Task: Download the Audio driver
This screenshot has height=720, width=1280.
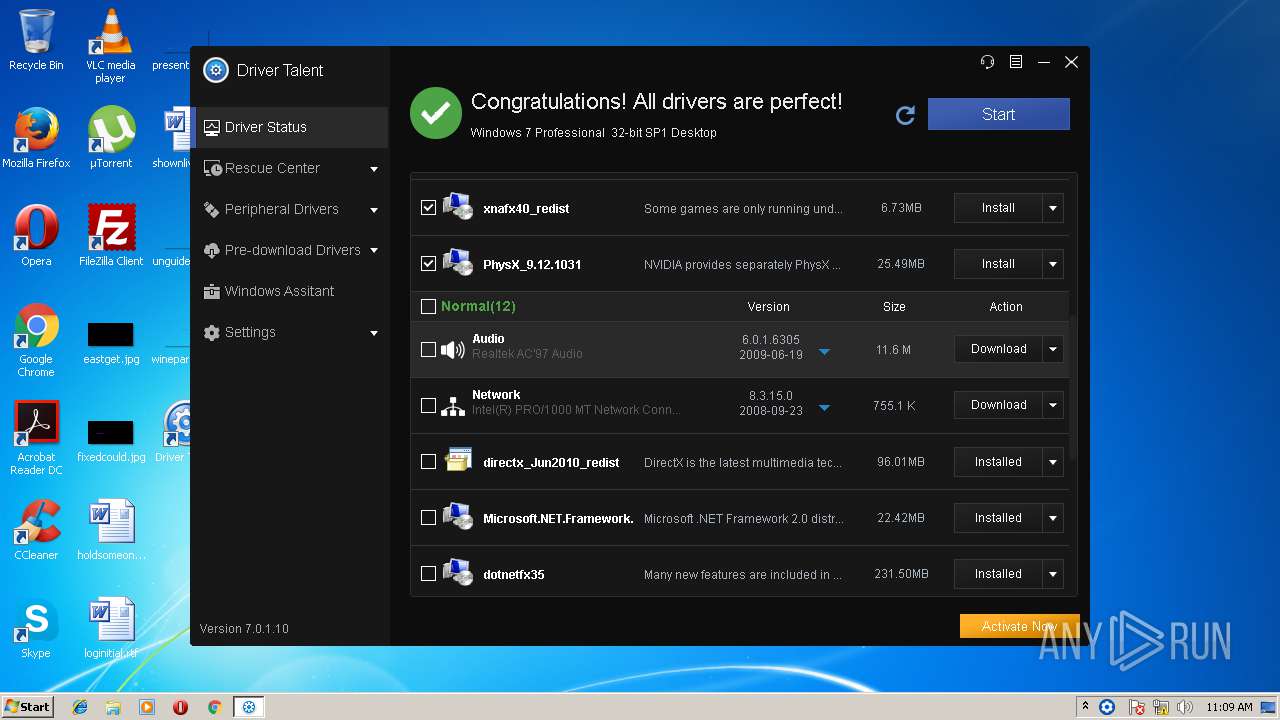Action: pyautogui.click(x=998, y=349)
